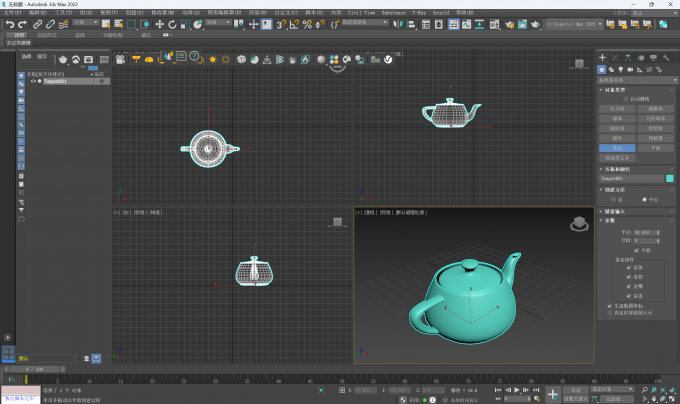This screenshot has height=404, width=680.
Task: Click the Render Production teapot icon
Action: click(x=535, y=24)
